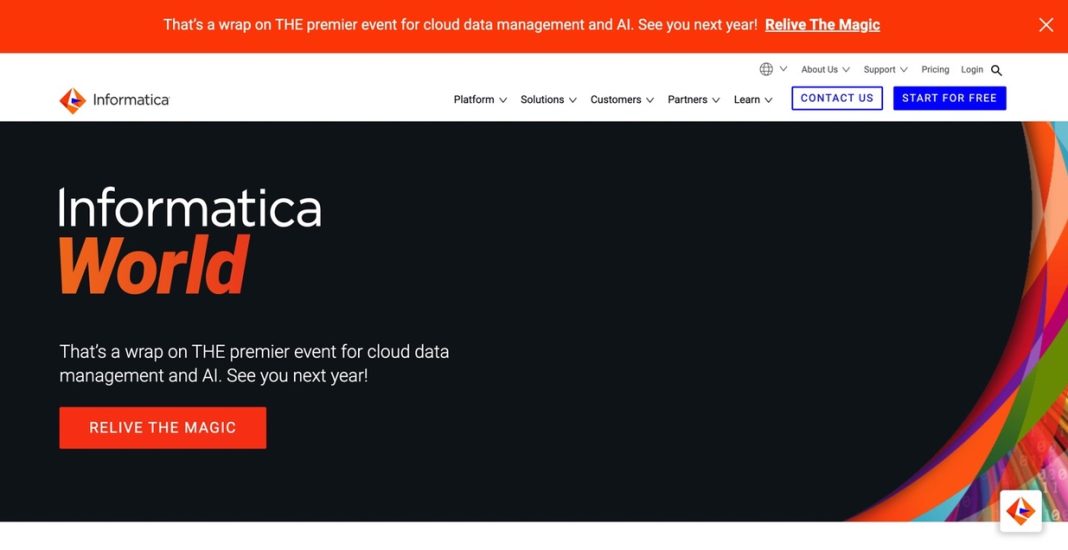Follow the banner's Relive The Magic link
The image size is (1068, 550).
[822, 25]
